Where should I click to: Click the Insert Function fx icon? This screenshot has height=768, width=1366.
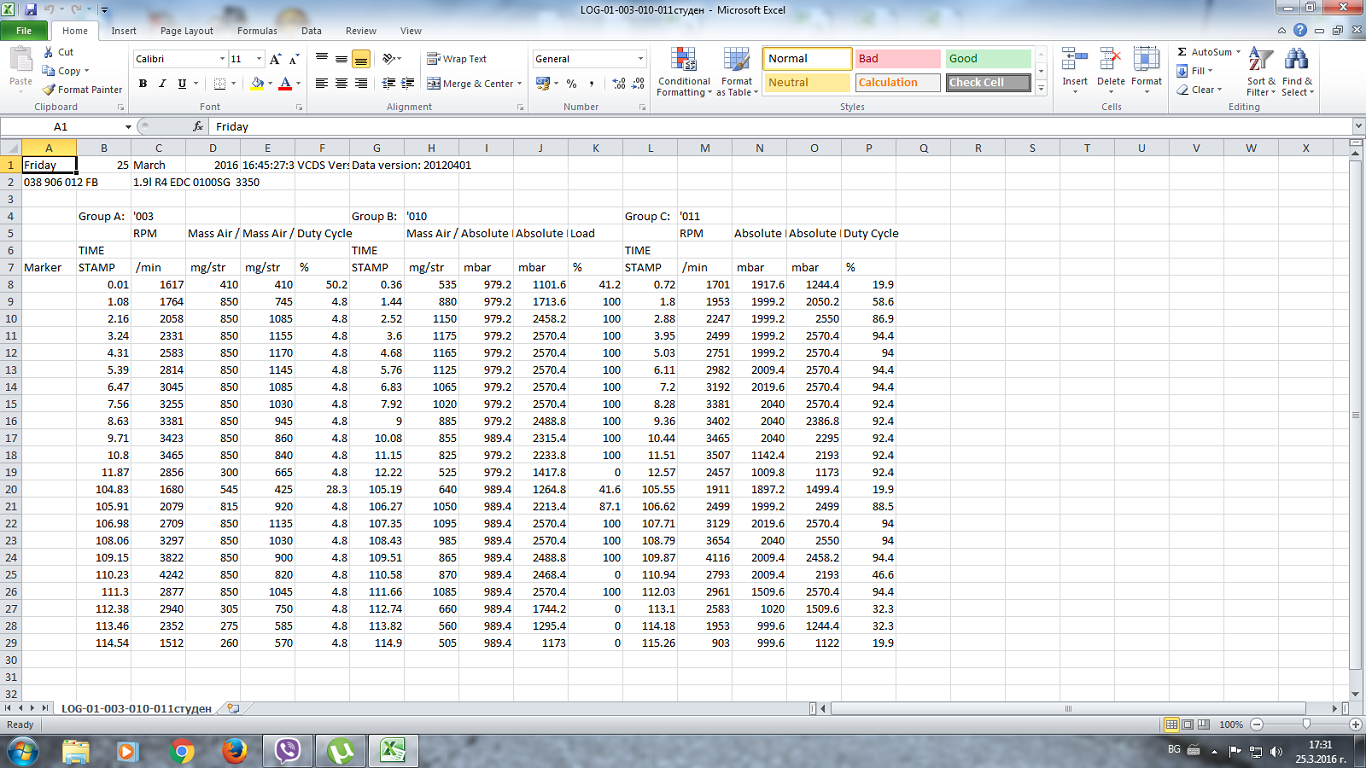pyautogui.click(x=198, y=127)
